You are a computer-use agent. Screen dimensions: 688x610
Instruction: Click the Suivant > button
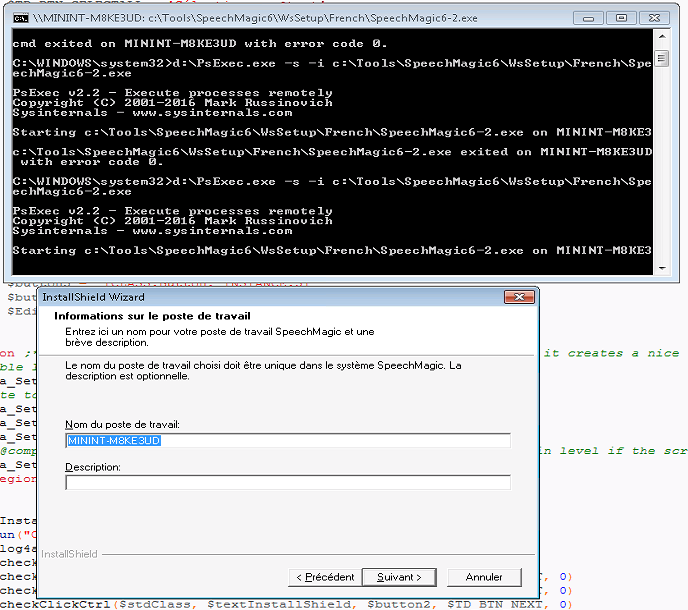[399, 577]
